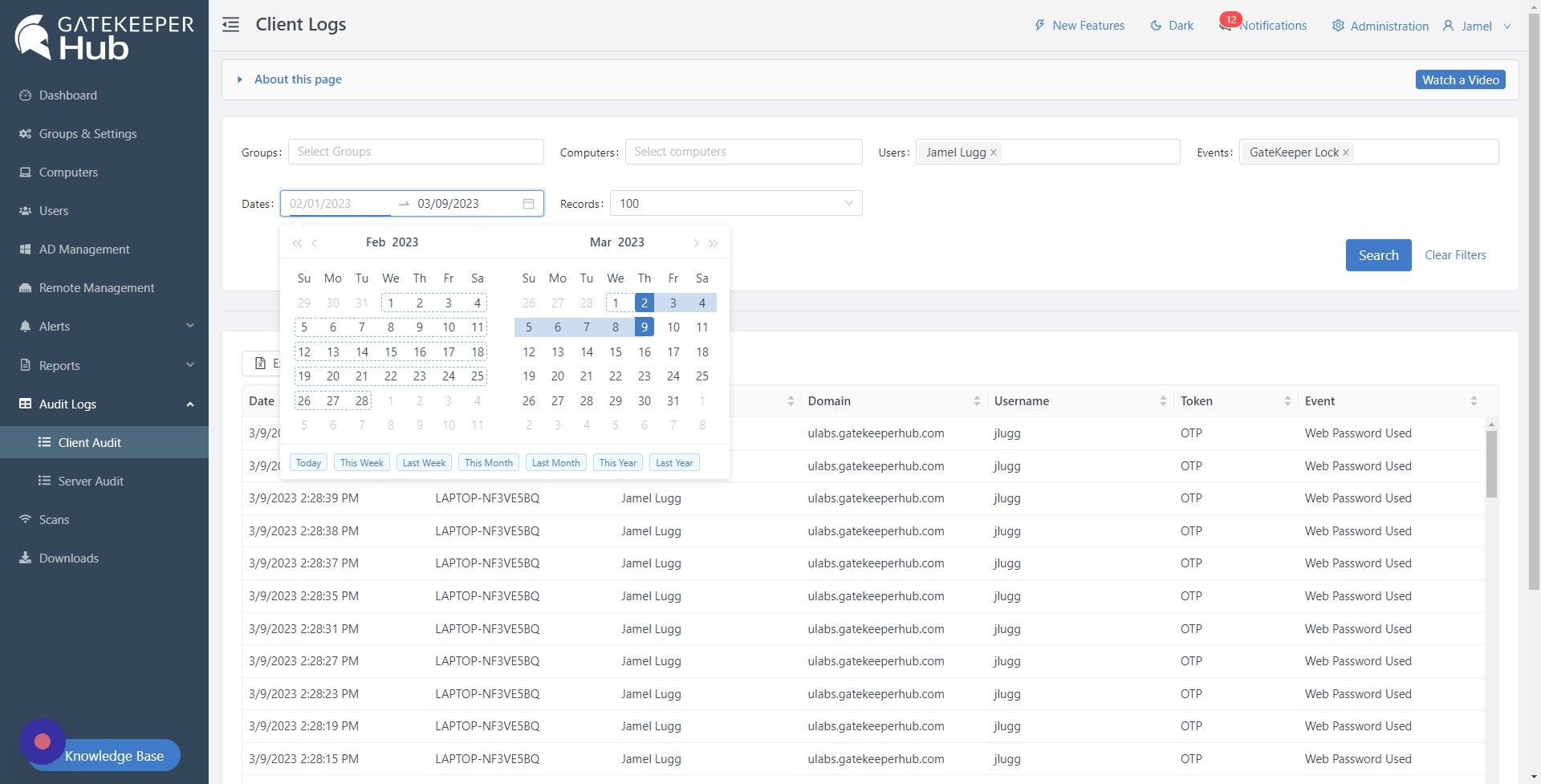Viewport: 1541px width, 784px height.
Task: Expand the About this page section
Action: [290, 79]
